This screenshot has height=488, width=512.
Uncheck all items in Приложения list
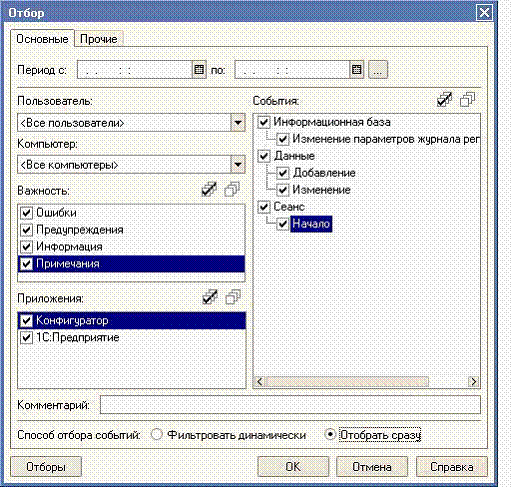tap(233, 297)
